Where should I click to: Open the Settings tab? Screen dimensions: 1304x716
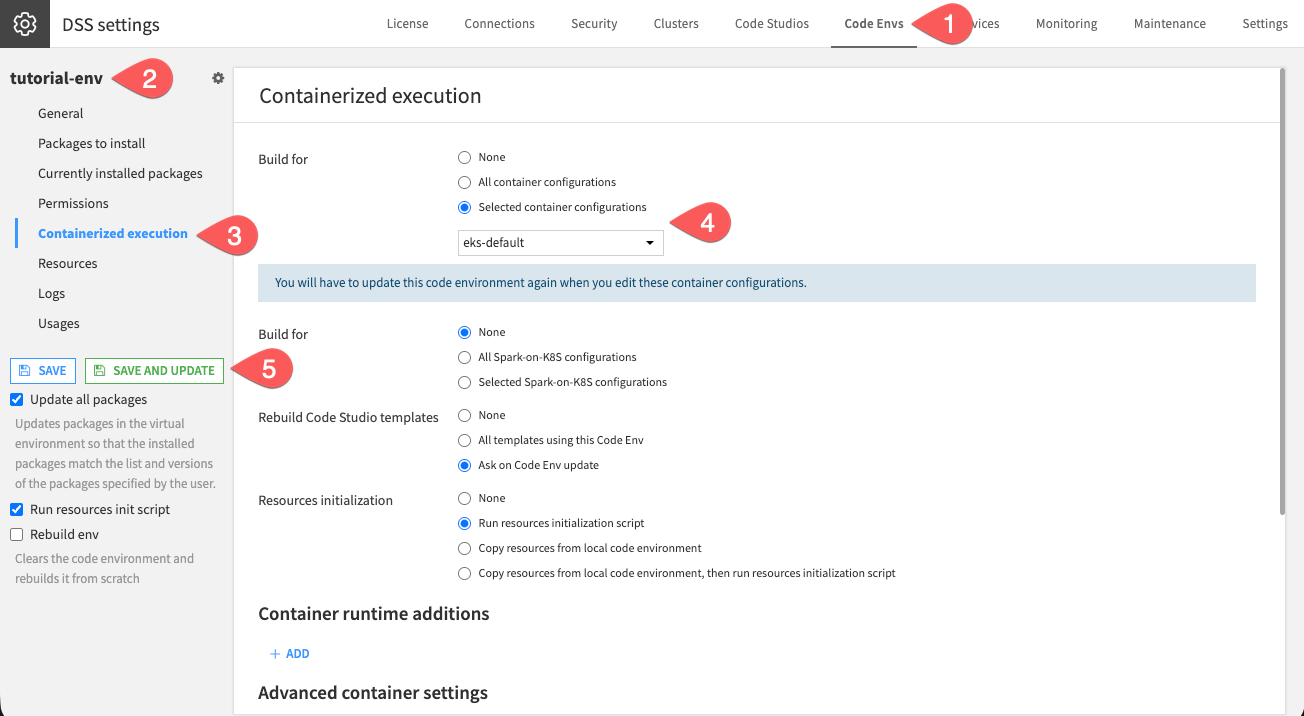pos(1264,24)
